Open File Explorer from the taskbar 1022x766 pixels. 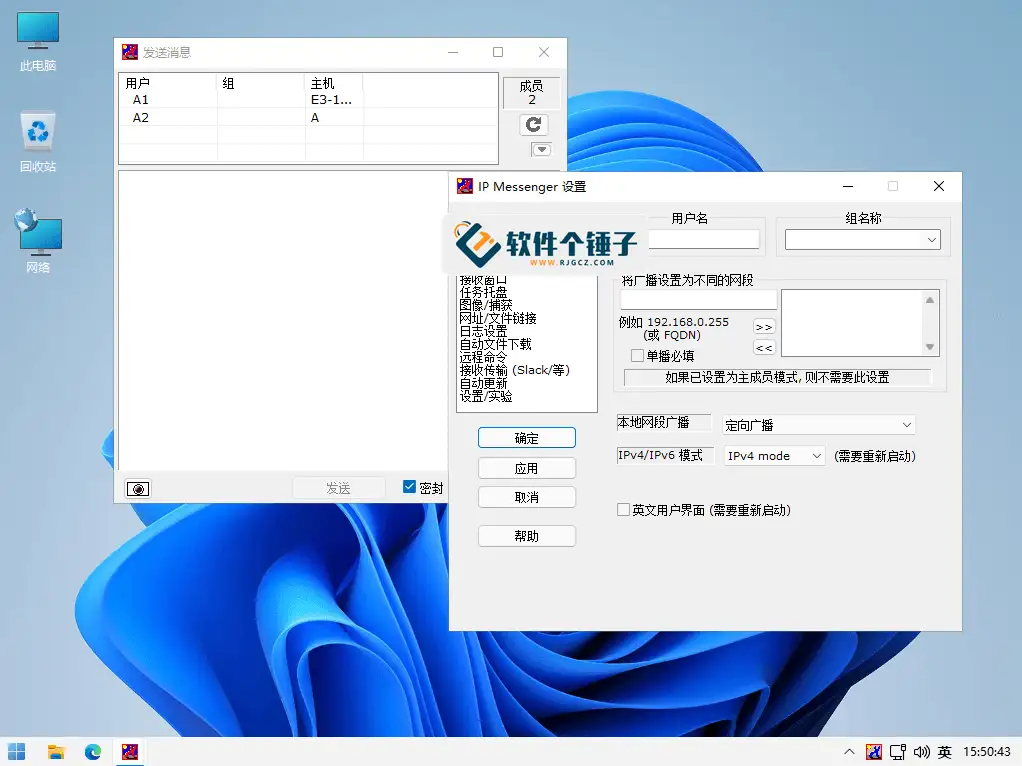click(x=56, y=752)
